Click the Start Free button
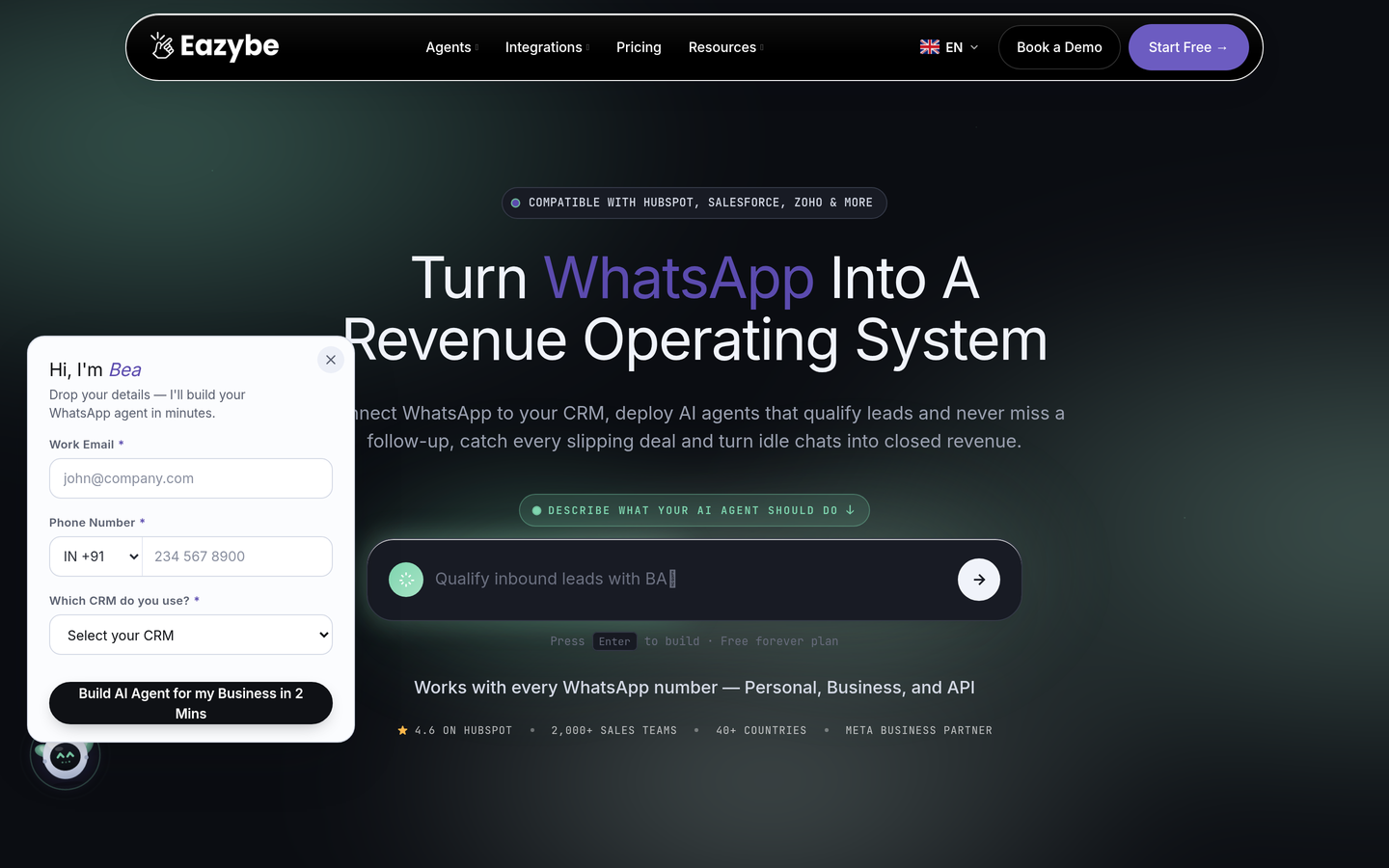 [x=1188, y=47]
